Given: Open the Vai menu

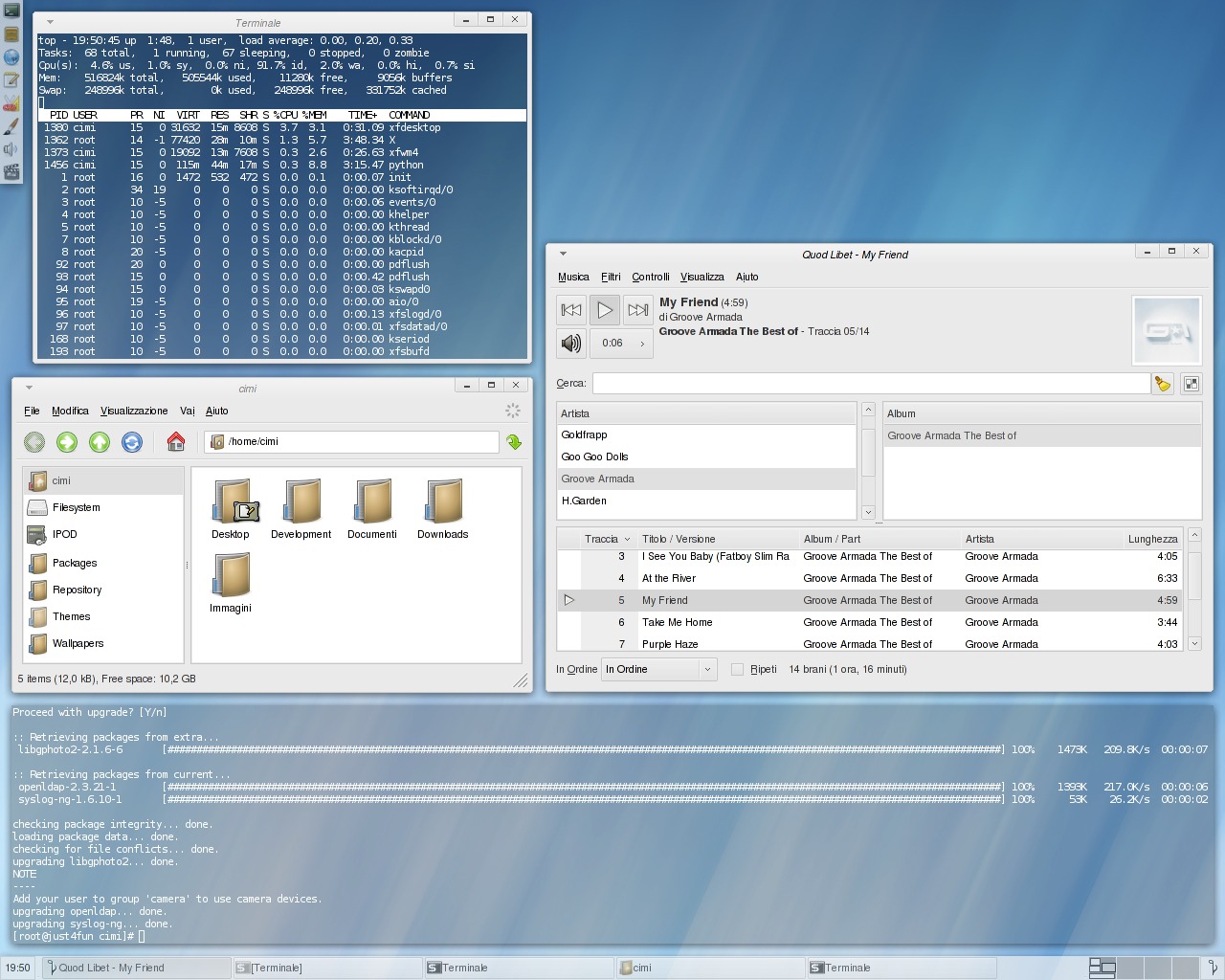Looking at the screenshot, I should click(188, 411).
